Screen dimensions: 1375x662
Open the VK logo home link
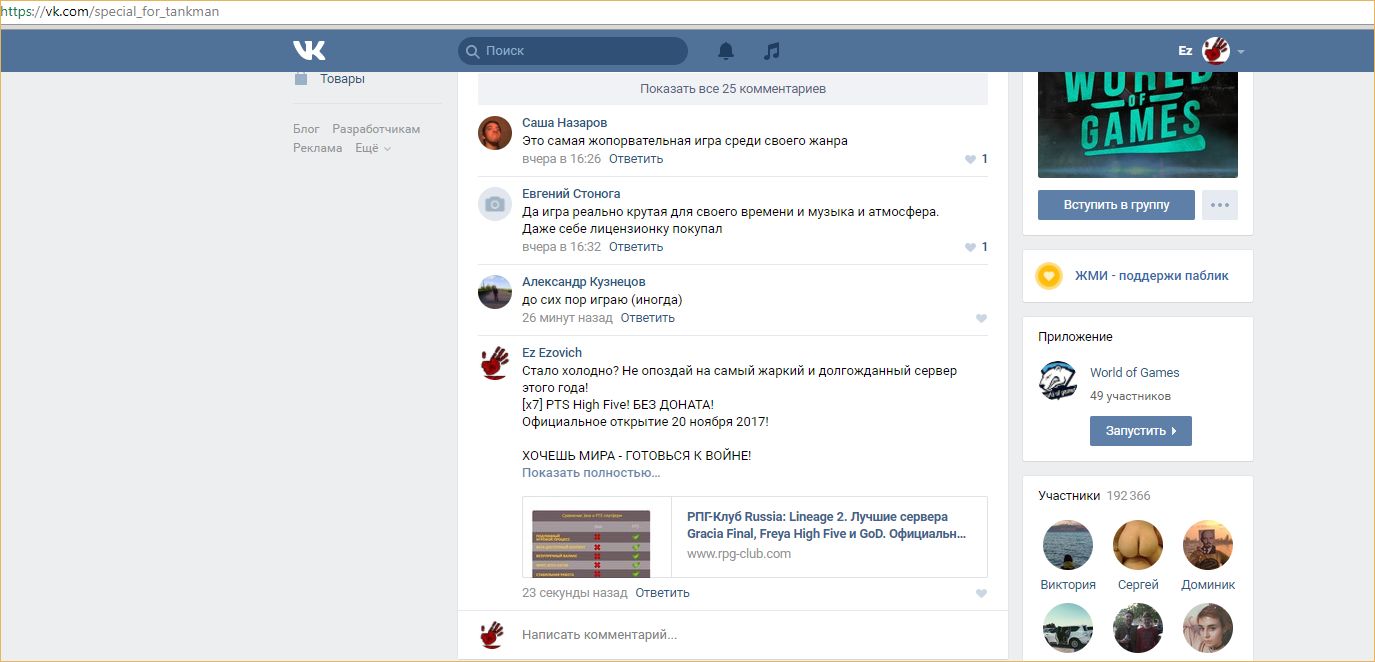point(309,50)
